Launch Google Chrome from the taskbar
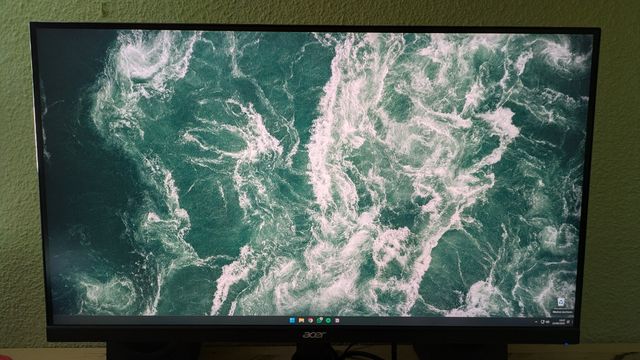Screen dimensions: 640x360 pos(311,320)
